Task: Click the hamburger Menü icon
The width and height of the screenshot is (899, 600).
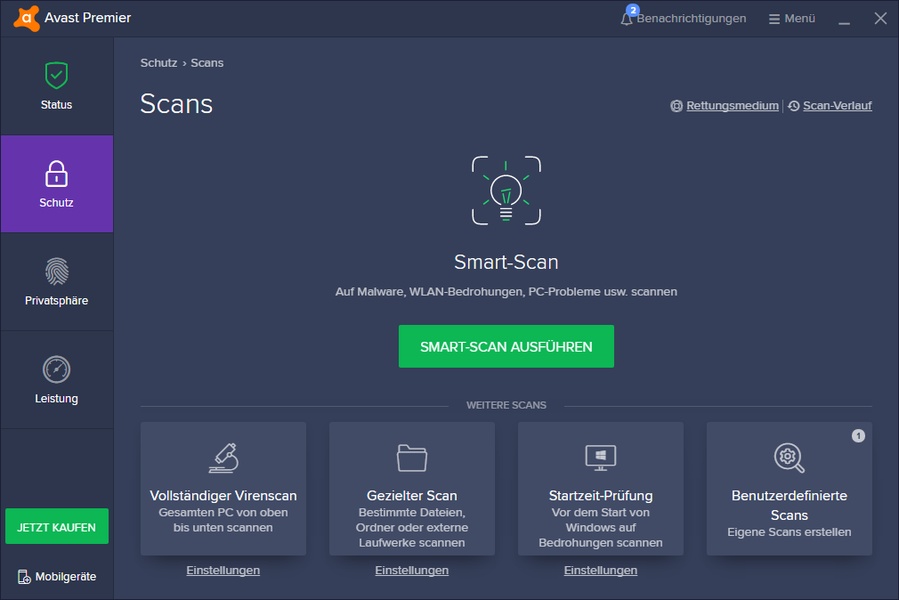Action: [x=774, y=19]
